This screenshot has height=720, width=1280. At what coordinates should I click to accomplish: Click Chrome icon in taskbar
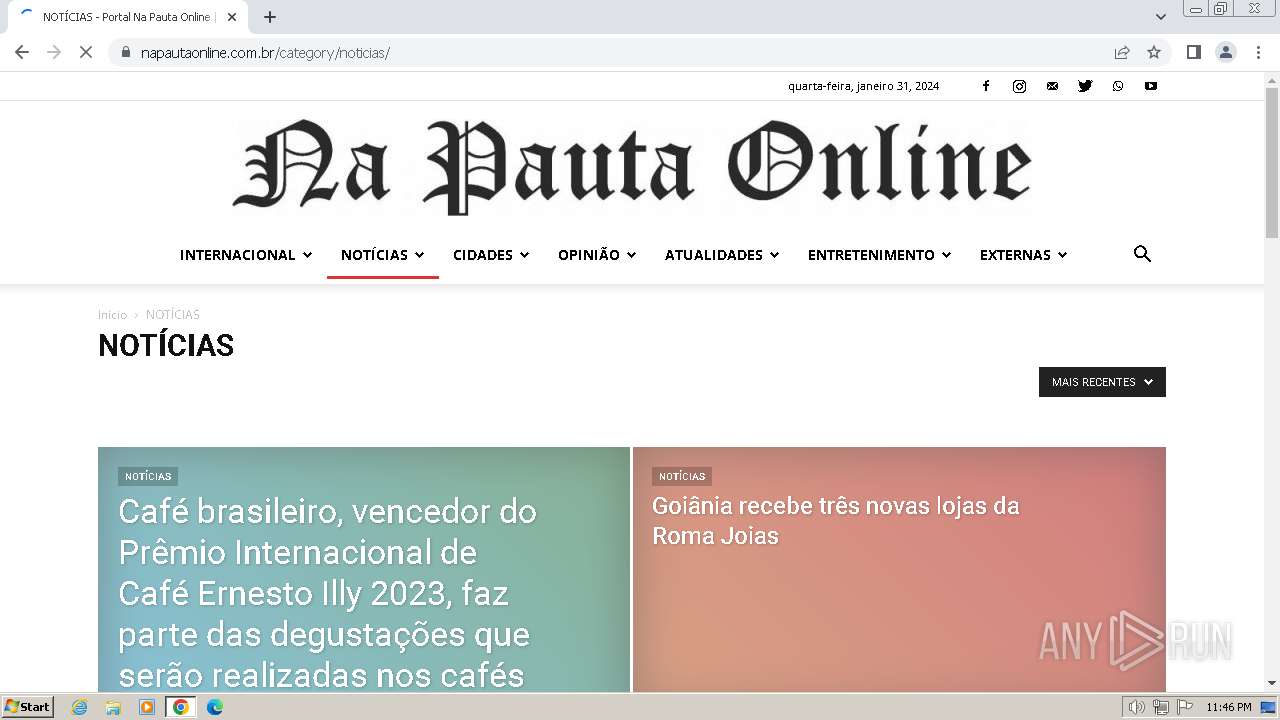click(180, 707)
